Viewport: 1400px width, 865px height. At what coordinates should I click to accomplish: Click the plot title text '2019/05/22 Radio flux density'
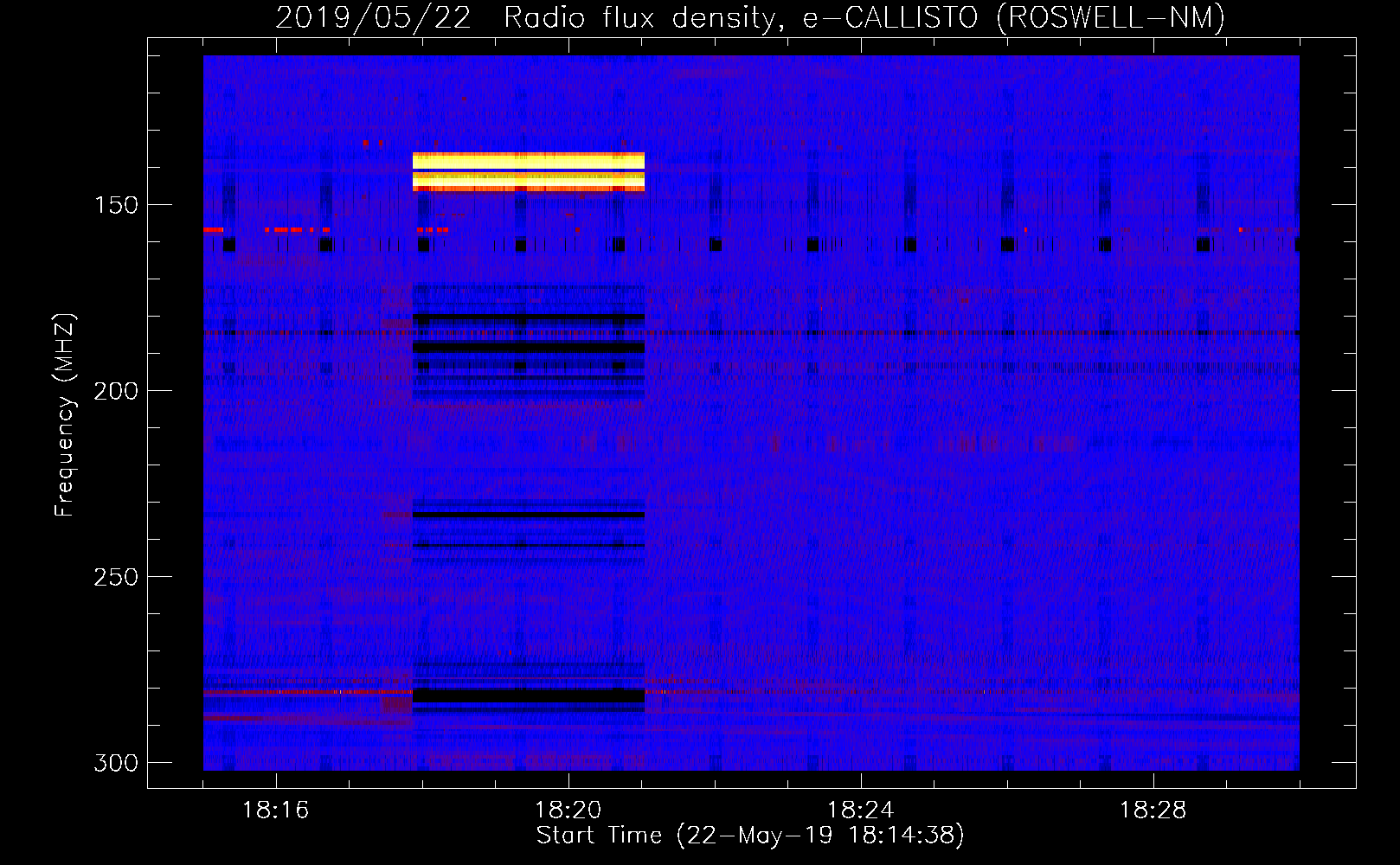click(x=525, y=17)
